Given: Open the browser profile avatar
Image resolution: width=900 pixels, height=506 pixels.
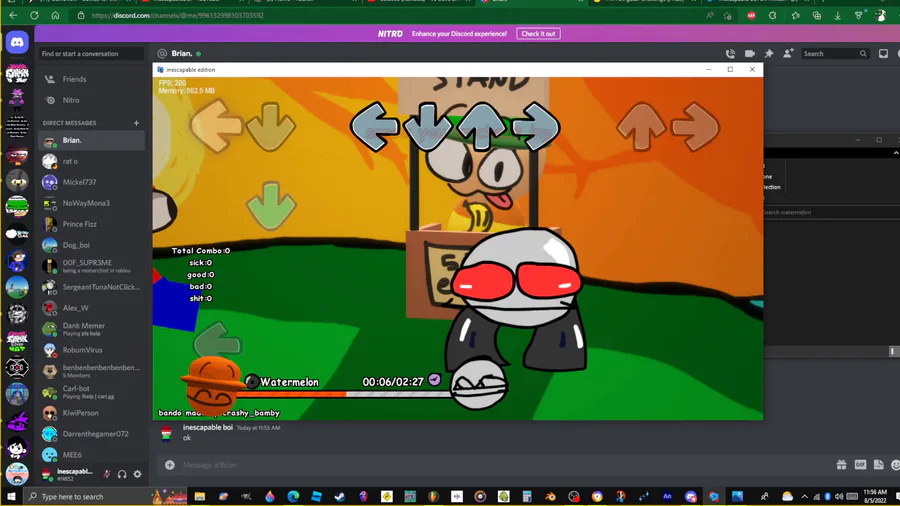Looking at the screenshot, I should (881, 15).
